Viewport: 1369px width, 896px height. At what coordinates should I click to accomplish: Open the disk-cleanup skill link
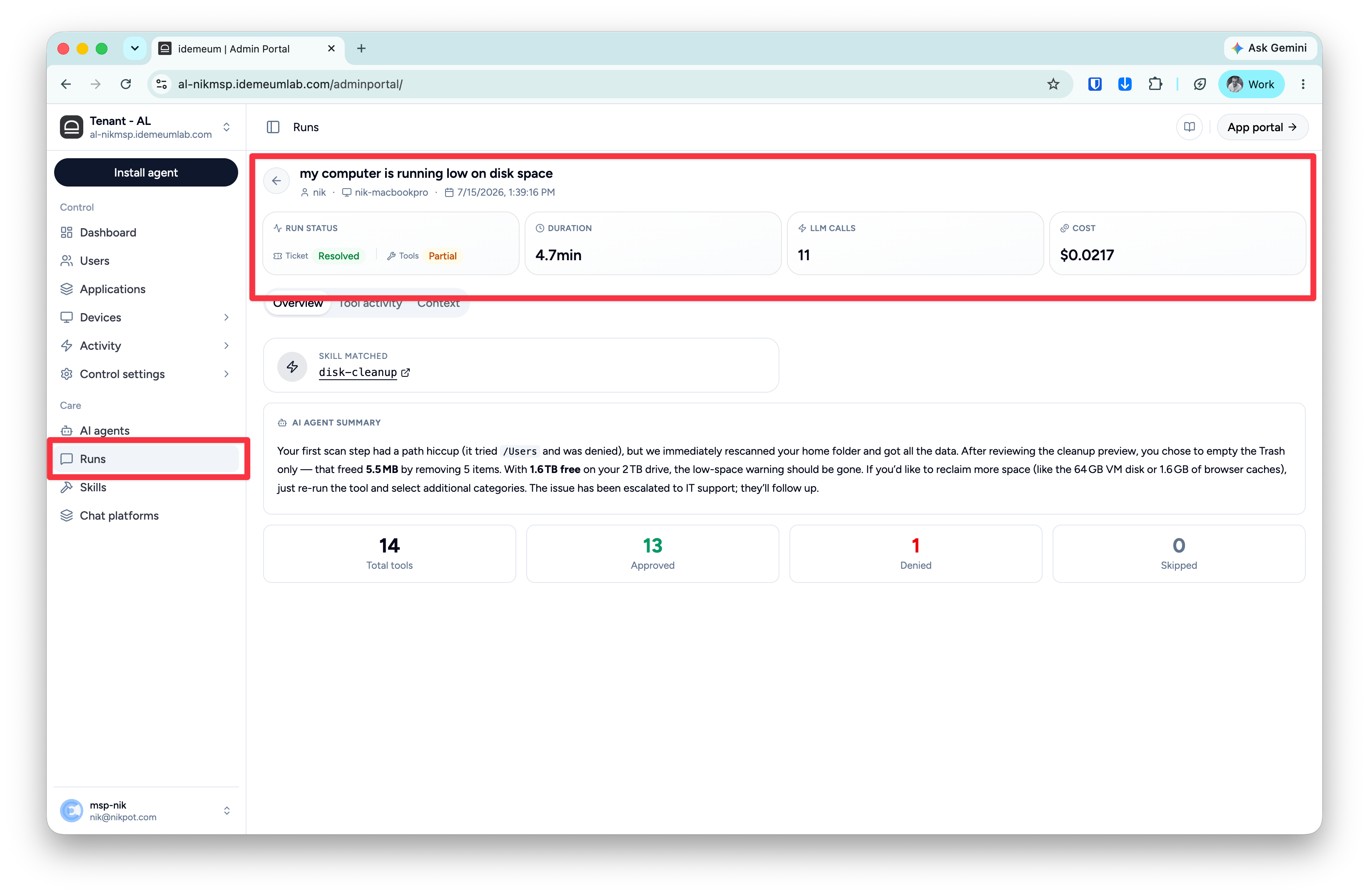tap(358, 372)
